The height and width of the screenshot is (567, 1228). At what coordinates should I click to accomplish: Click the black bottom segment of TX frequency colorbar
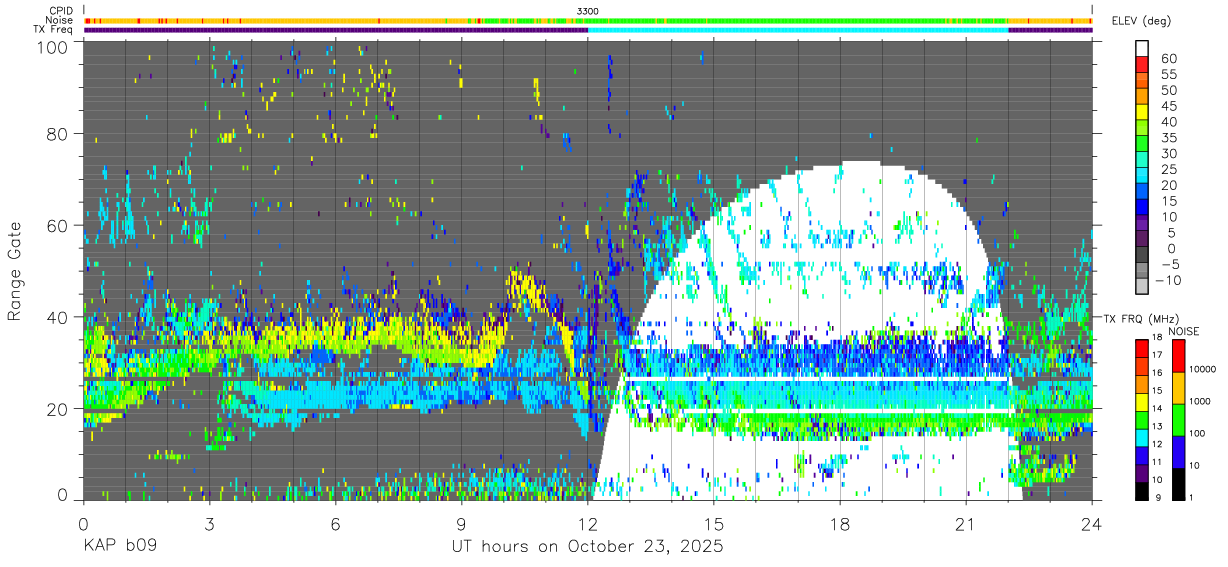pyautogui.click(x=1142, y=490)
